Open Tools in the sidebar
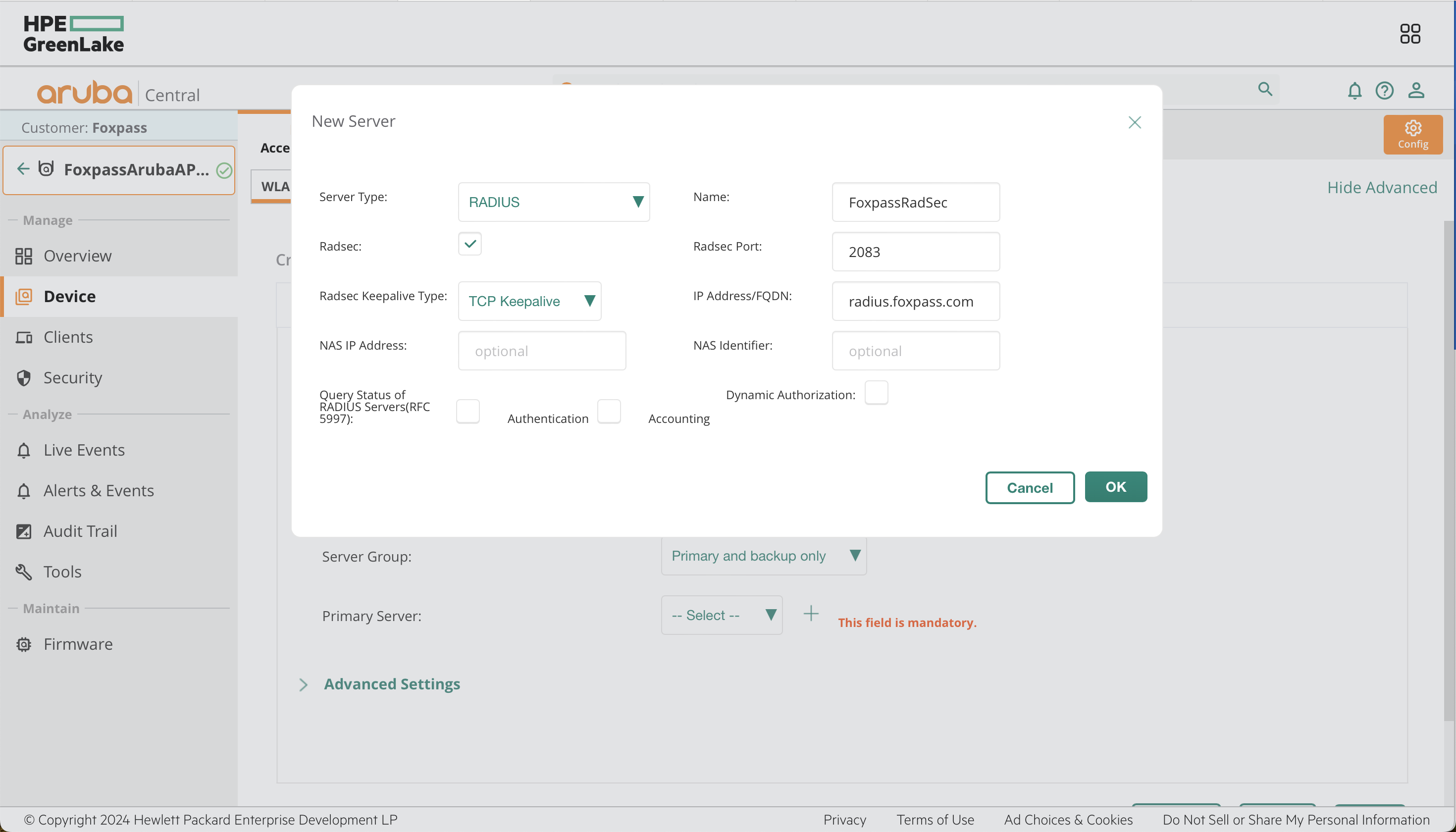The width and height of the screenshot is (1456, 832). pyautogui.click(x=119, y=572)
